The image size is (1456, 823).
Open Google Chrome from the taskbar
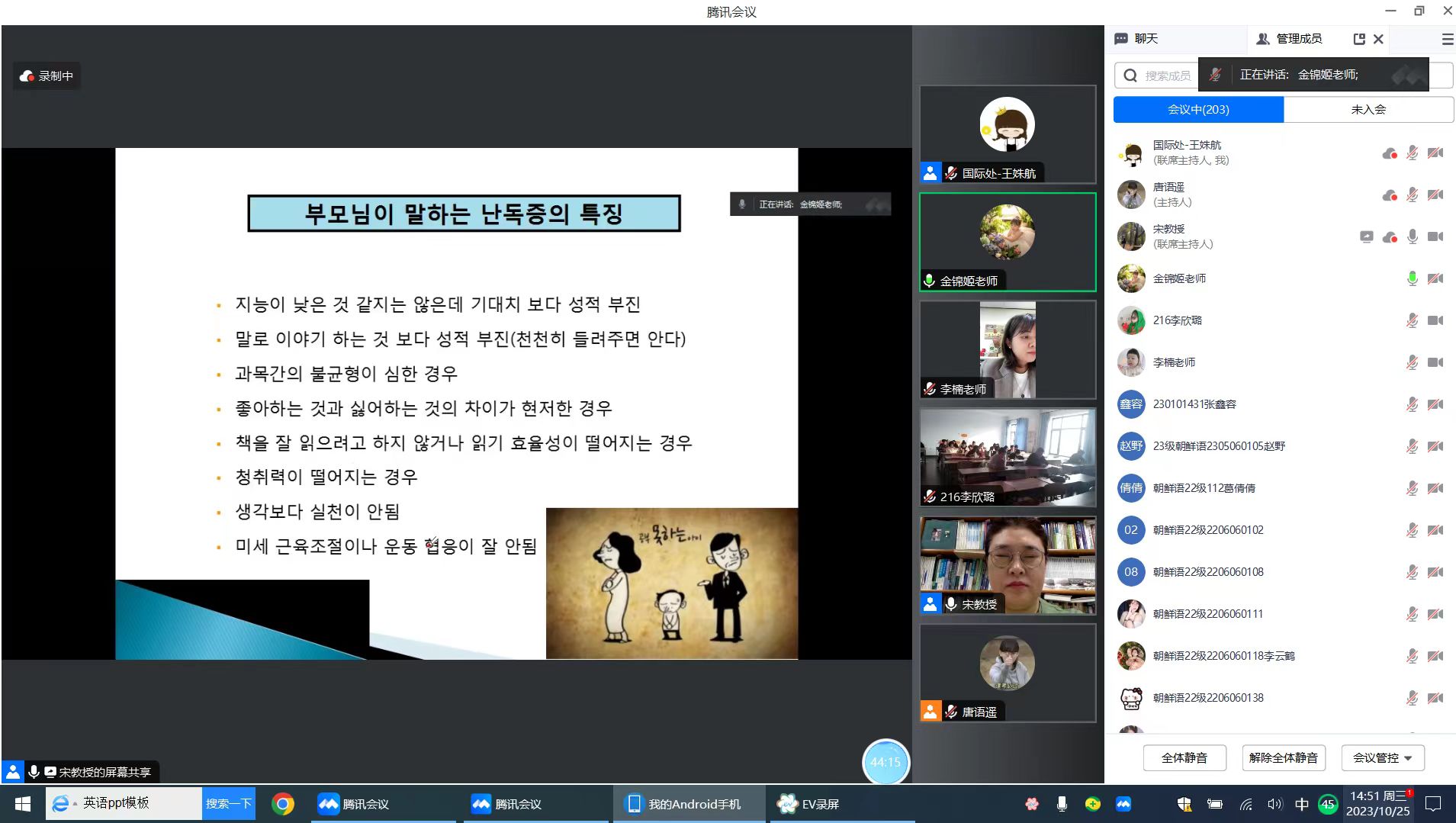[x=283, y=804]
